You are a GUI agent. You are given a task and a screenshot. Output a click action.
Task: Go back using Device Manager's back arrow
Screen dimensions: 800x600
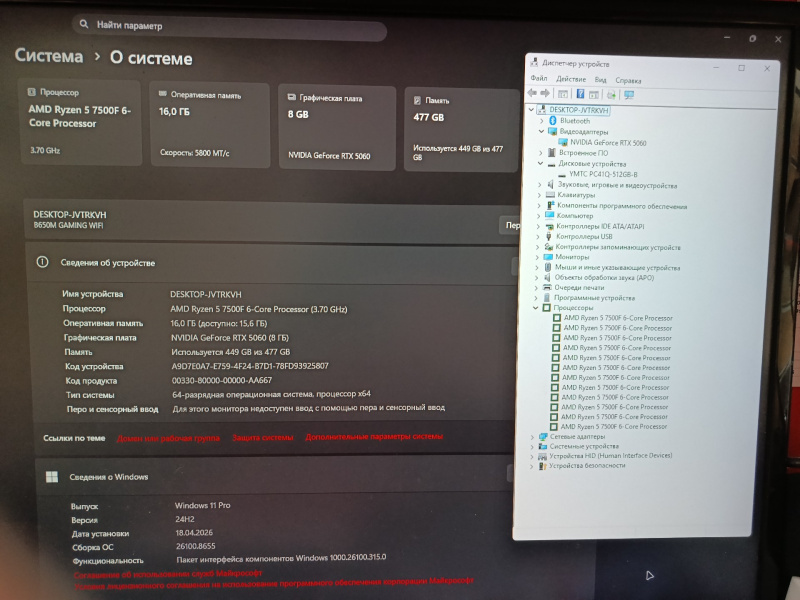point(533,93)
